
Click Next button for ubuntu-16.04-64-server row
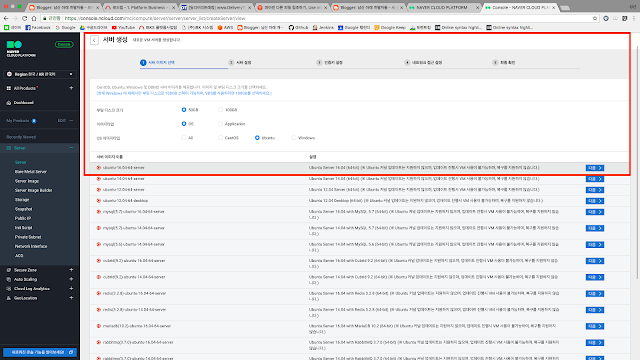click(x=595, y=168)
